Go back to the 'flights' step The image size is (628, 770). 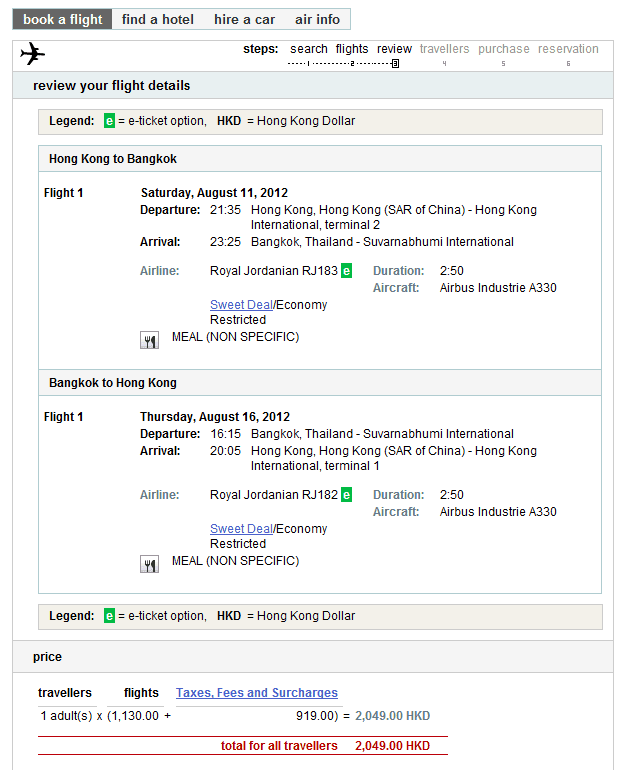click(x=352, y=49)
